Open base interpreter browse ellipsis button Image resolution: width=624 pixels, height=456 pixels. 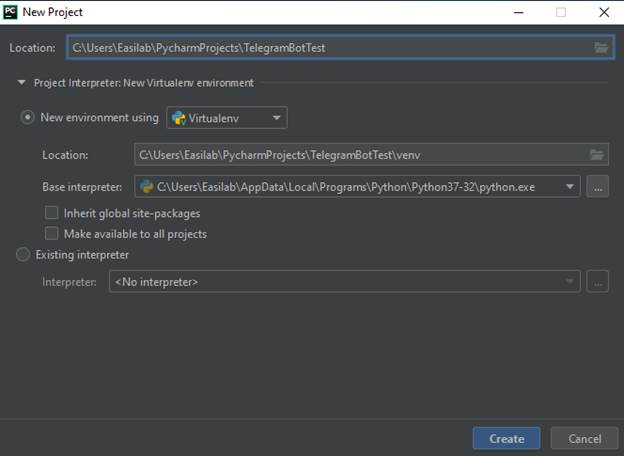(597, 186)
